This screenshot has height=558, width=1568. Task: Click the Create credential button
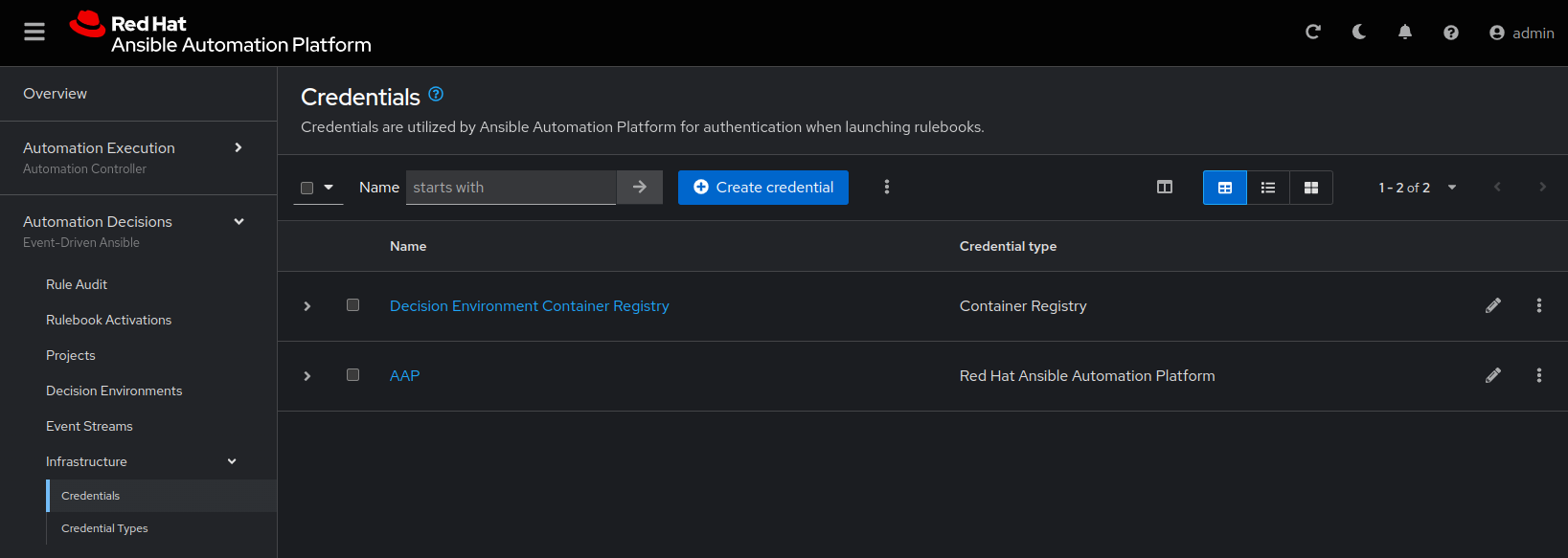(763, 188)
